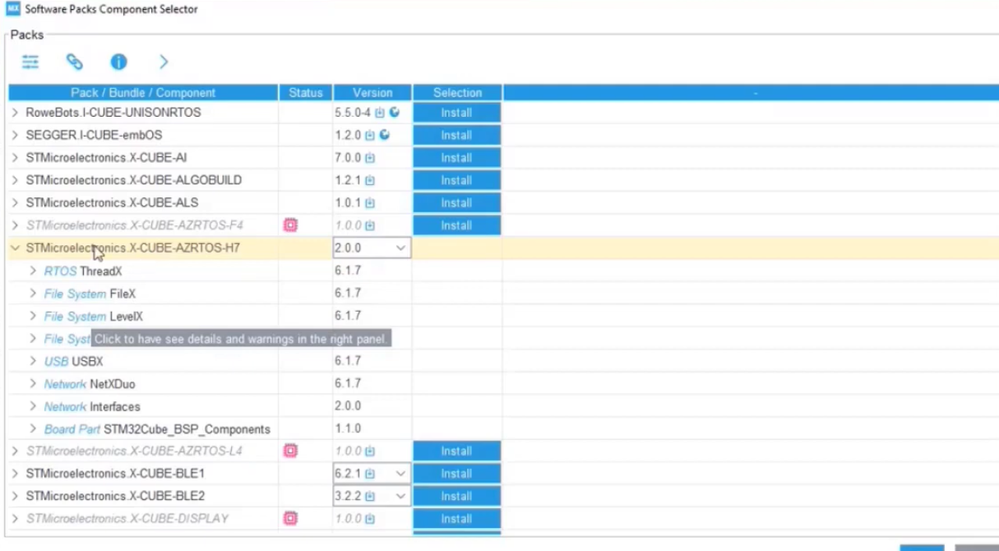999x551 pixels.
Task: Expand Board Part STM32Cube_BSP_Components
Action: (33, 429)
